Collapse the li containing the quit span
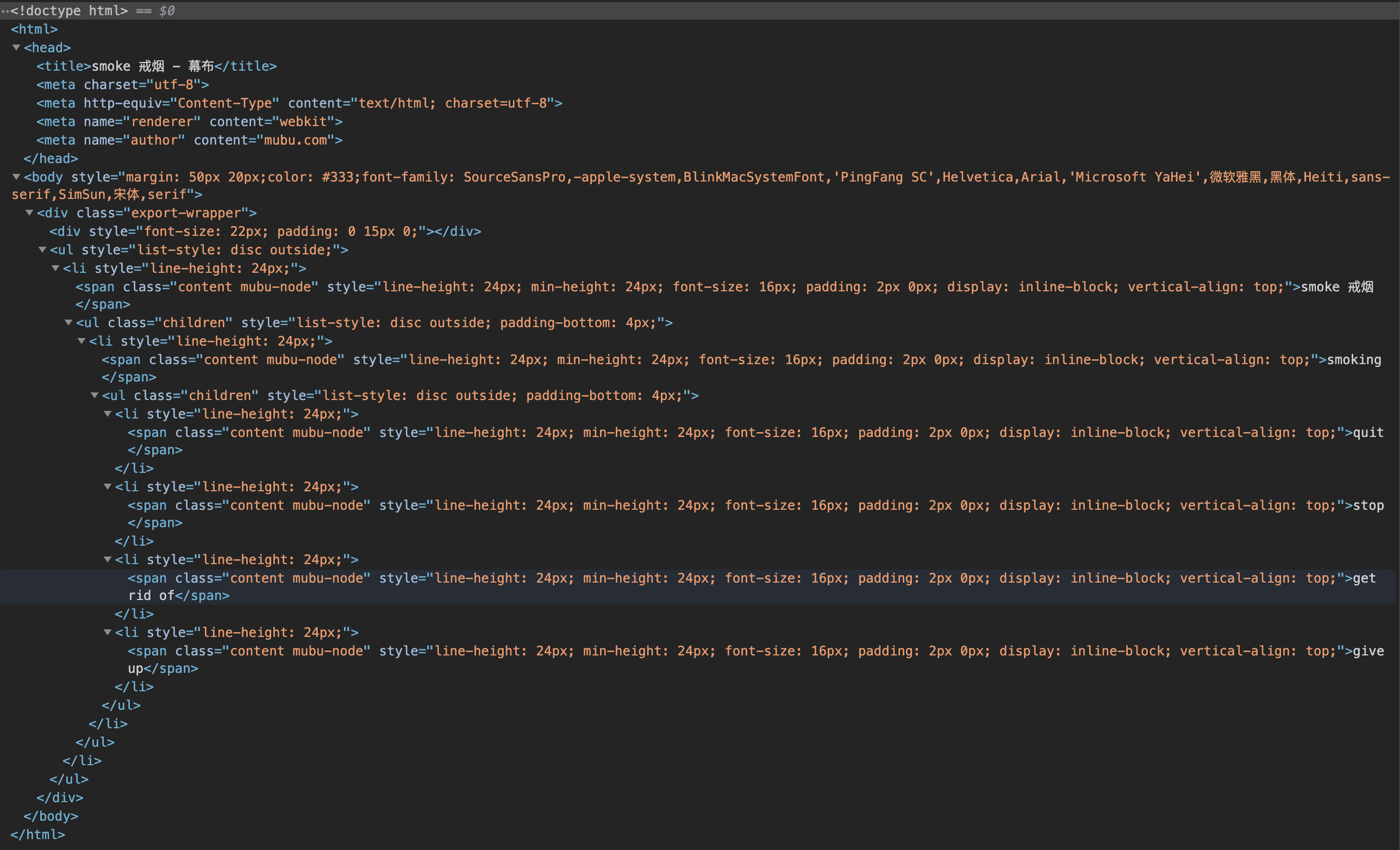The height and width of the screenshot is (850, 1400). (x=108, y=414)
